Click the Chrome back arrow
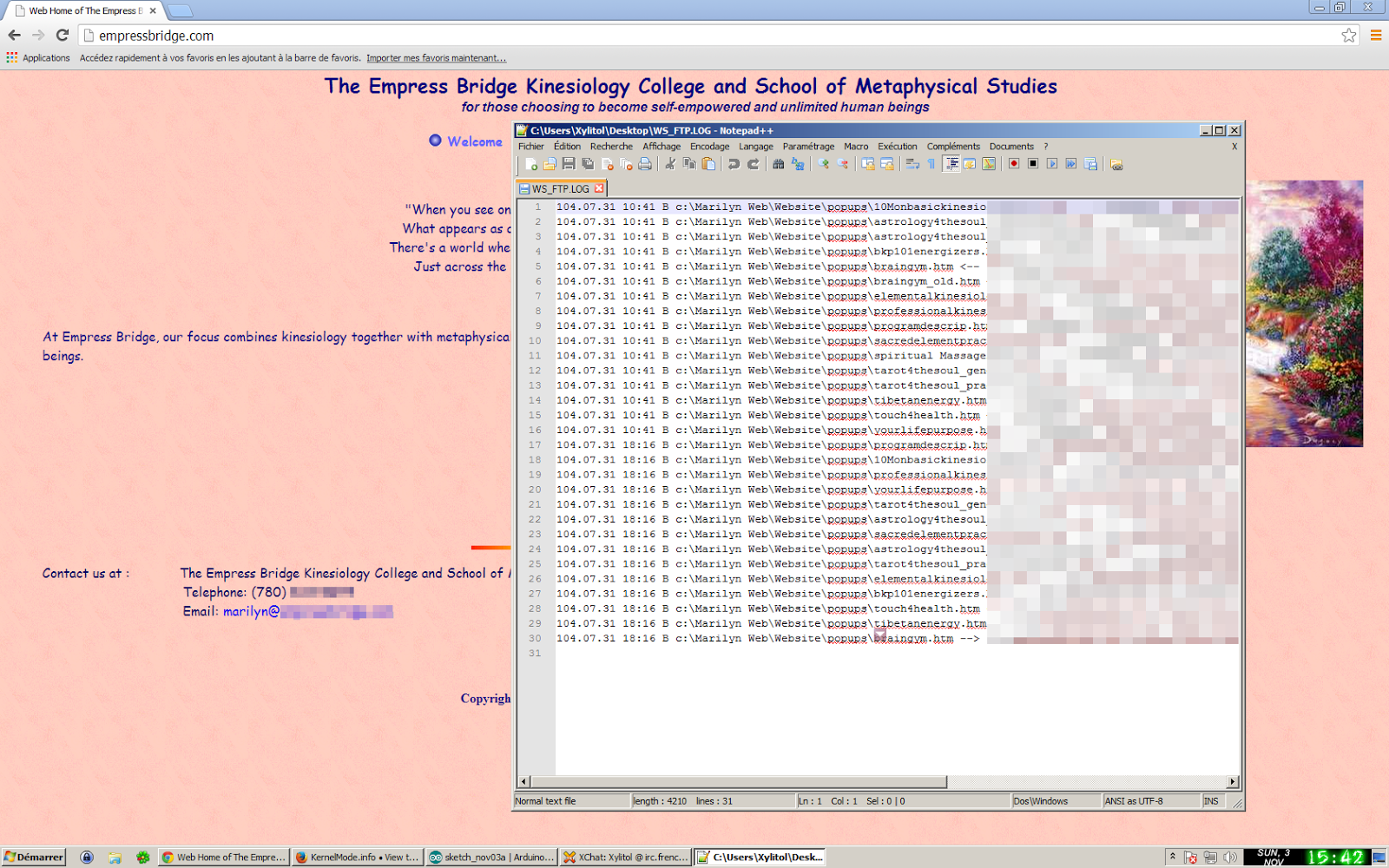 (15, 36)
